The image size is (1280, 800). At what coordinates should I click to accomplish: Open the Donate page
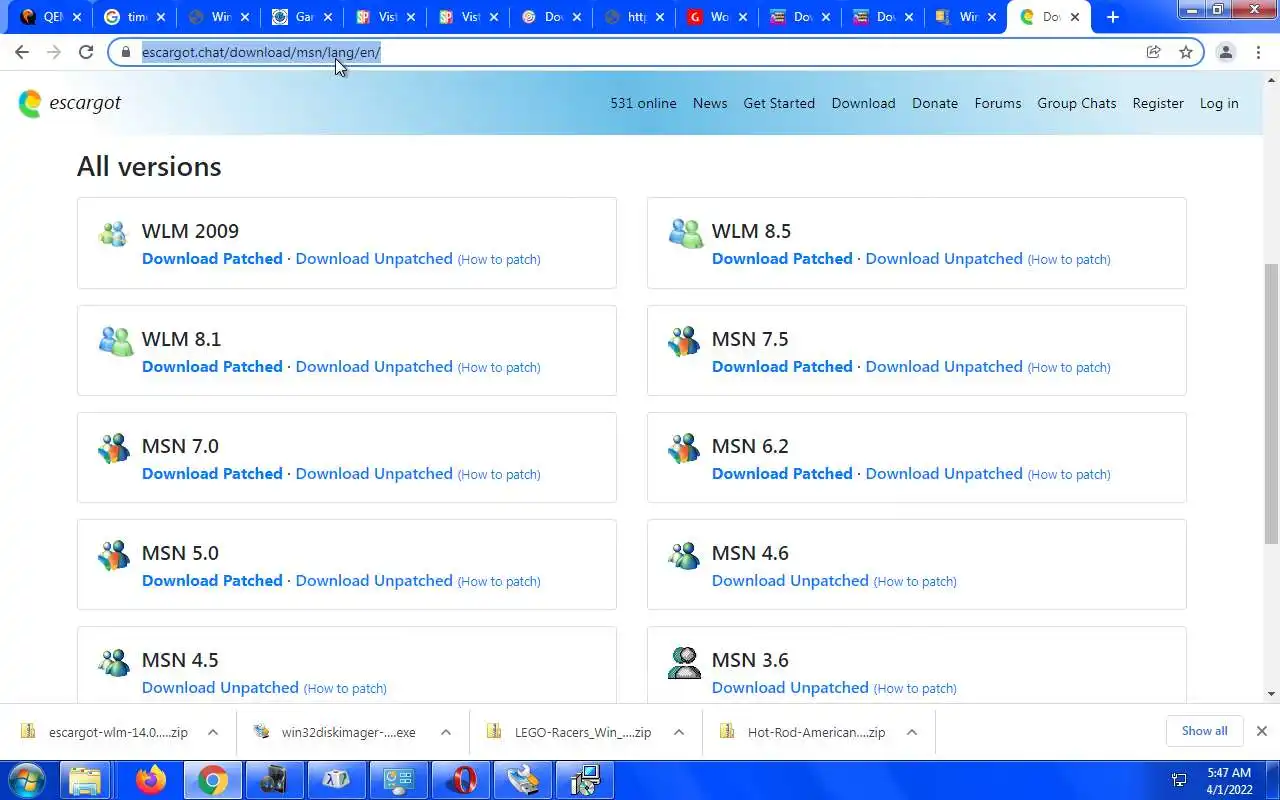coord(935,103)
